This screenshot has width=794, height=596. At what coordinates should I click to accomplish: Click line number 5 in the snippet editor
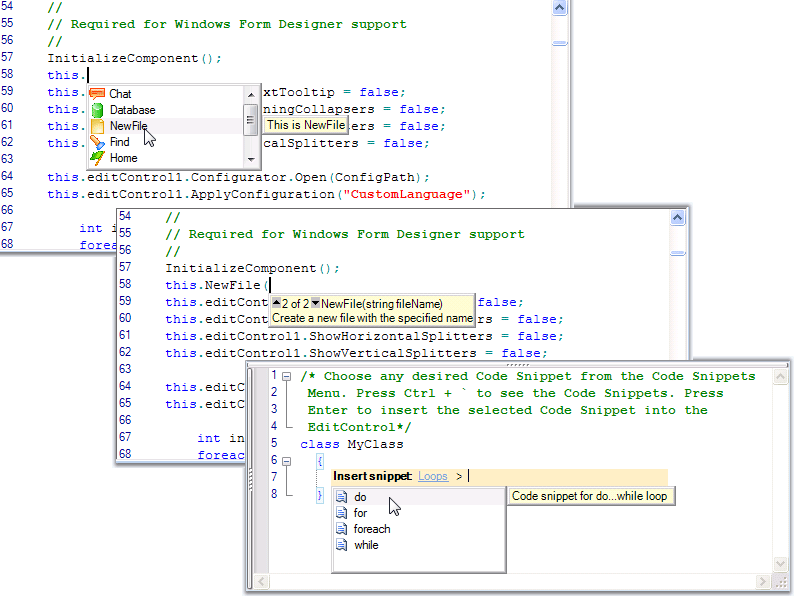point(274,443)
